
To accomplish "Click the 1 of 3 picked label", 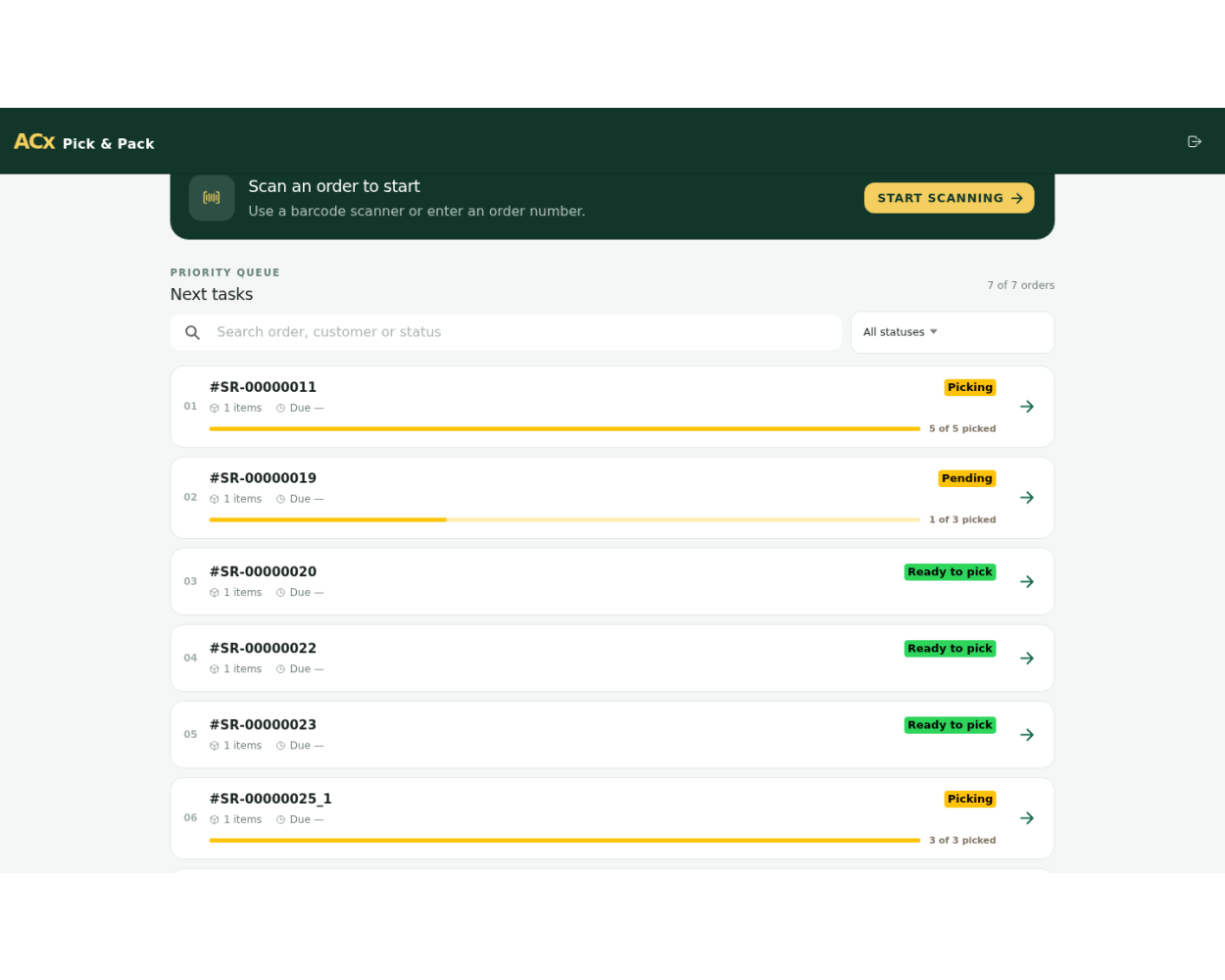I will pos(962,520).
